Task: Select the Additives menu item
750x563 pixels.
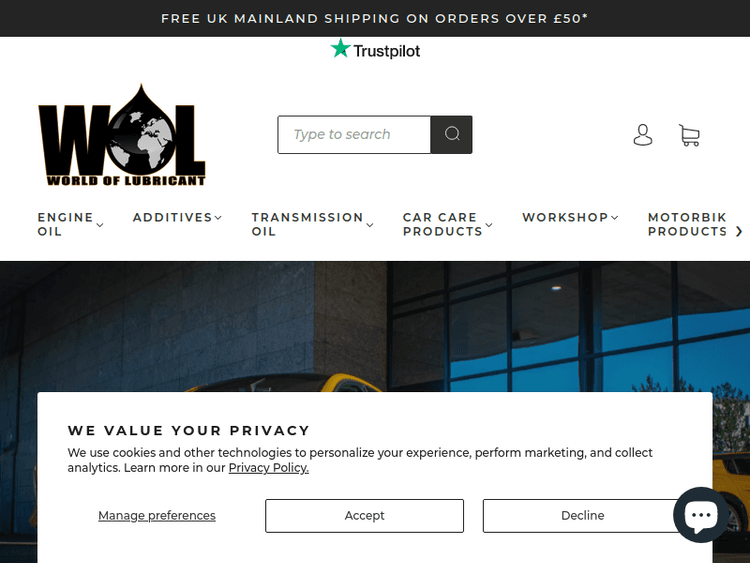Action: [x=172, y=218]
